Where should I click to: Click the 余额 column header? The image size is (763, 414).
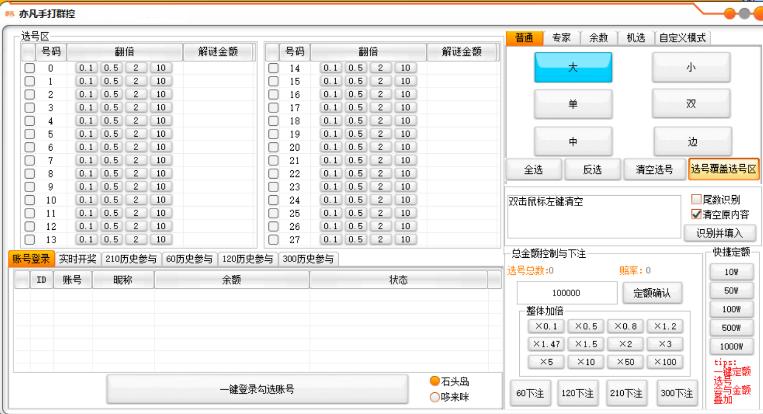click(232, 280)
